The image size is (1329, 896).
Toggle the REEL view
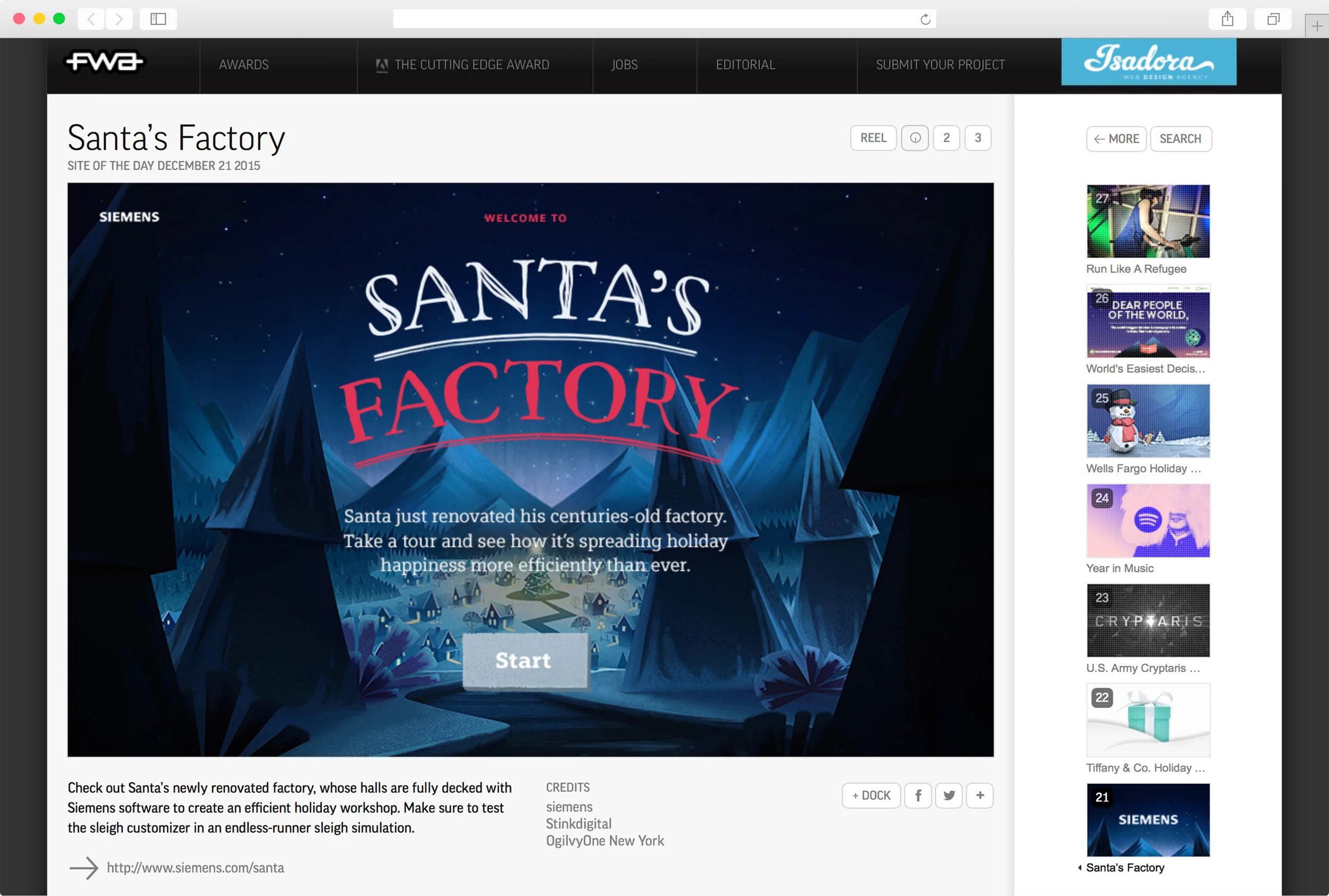coord(872,138)
